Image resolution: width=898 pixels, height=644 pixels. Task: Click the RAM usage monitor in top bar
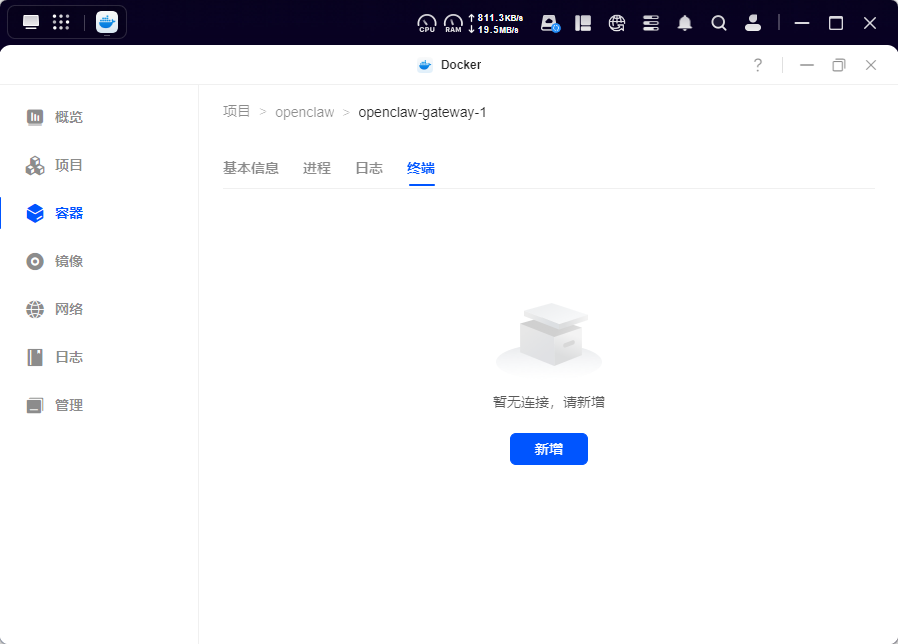[x=453, y=22]
